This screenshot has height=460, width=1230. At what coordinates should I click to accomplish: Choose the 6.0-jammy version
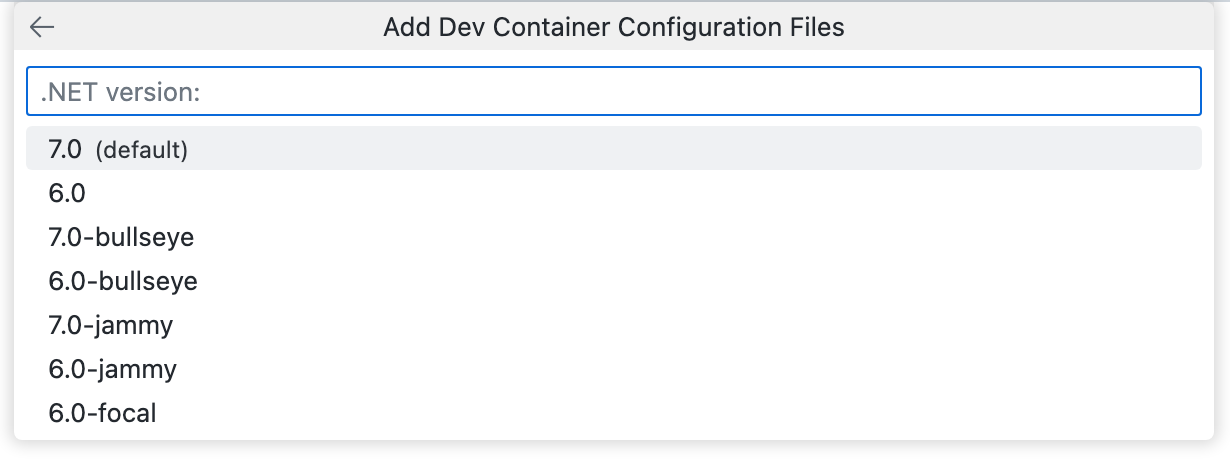(112, 369)
